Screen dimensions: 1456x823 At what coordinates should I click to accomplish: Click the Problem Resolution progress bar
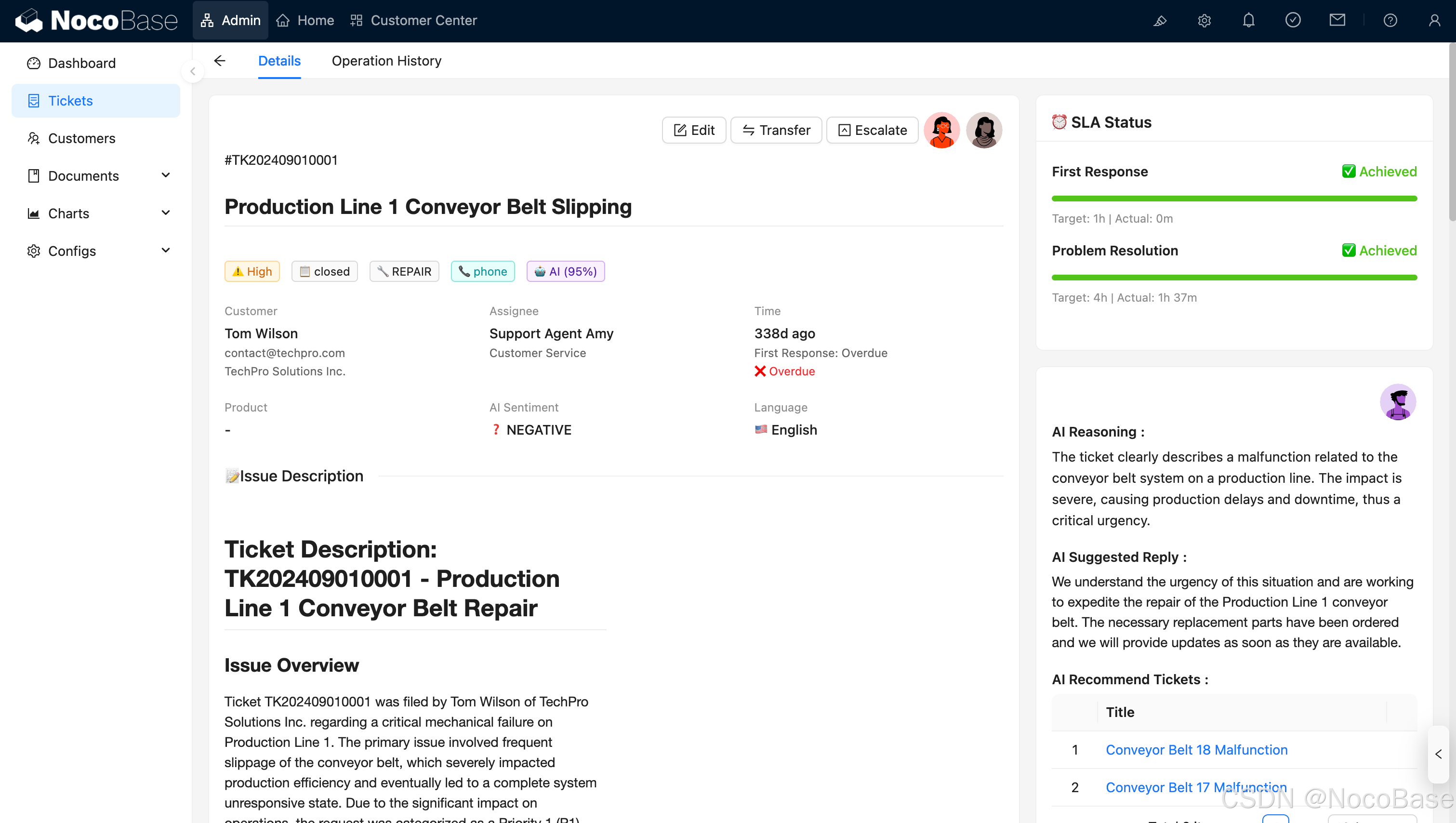click(1234, 278)
